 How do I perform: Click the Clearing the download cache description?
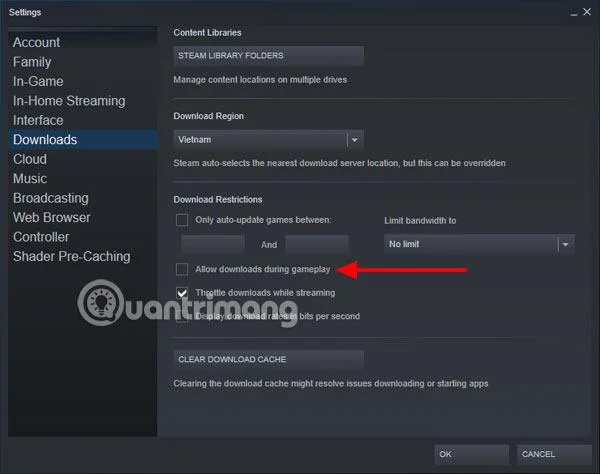click(331, 384)
